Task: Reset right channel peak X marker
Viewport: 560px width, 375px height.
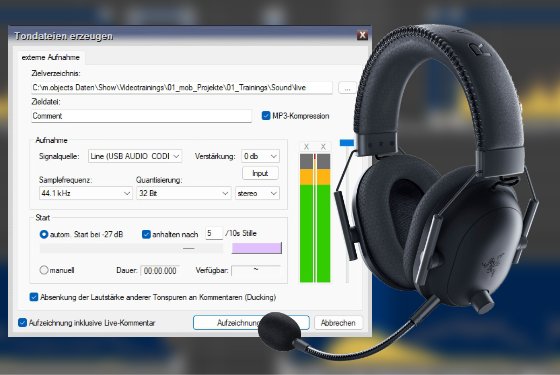Action: [x=323, y=147]
